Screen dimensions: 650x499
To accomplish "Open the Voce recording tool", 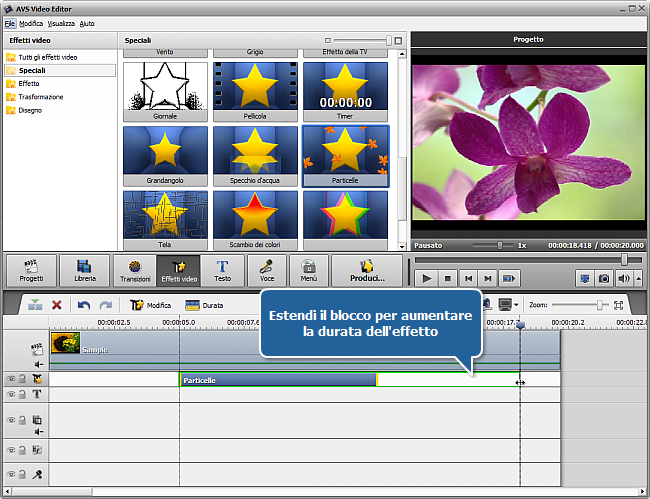I will [267, 271].
